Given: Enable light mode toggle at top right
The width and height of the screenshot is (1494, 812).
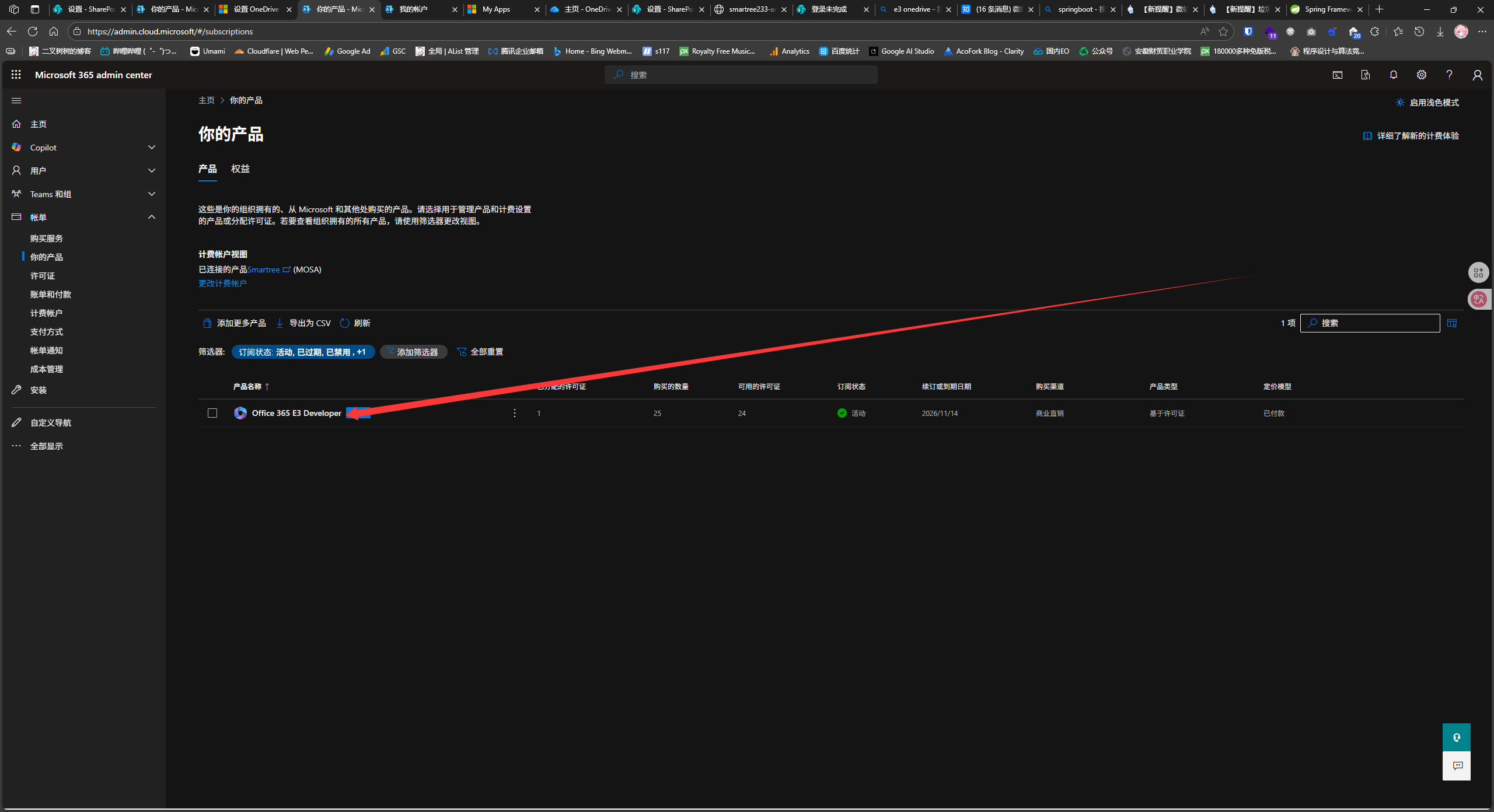Looking at the screenshot, I should 1427,103.
